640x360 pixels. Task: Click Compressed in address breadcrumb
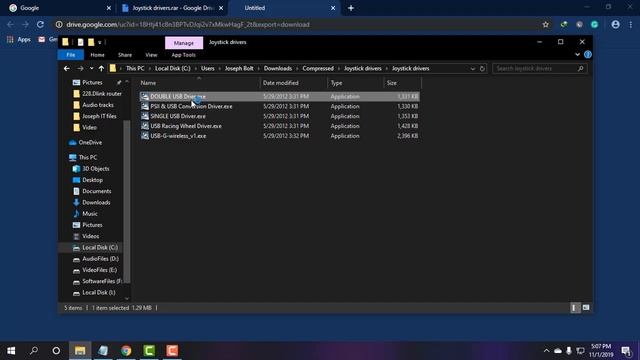[x=318, y=69]
